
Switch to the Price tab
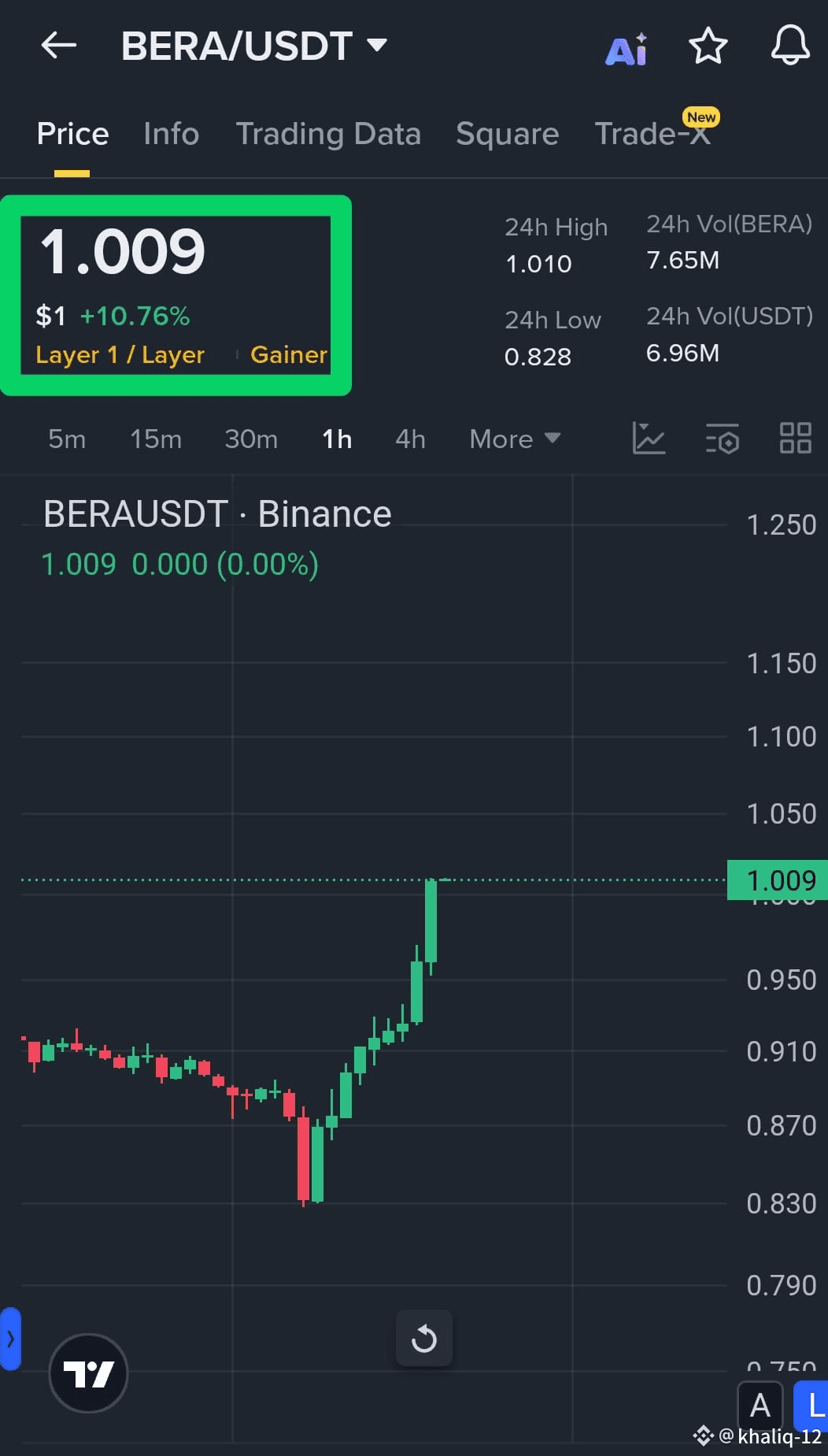click(72, 134)
